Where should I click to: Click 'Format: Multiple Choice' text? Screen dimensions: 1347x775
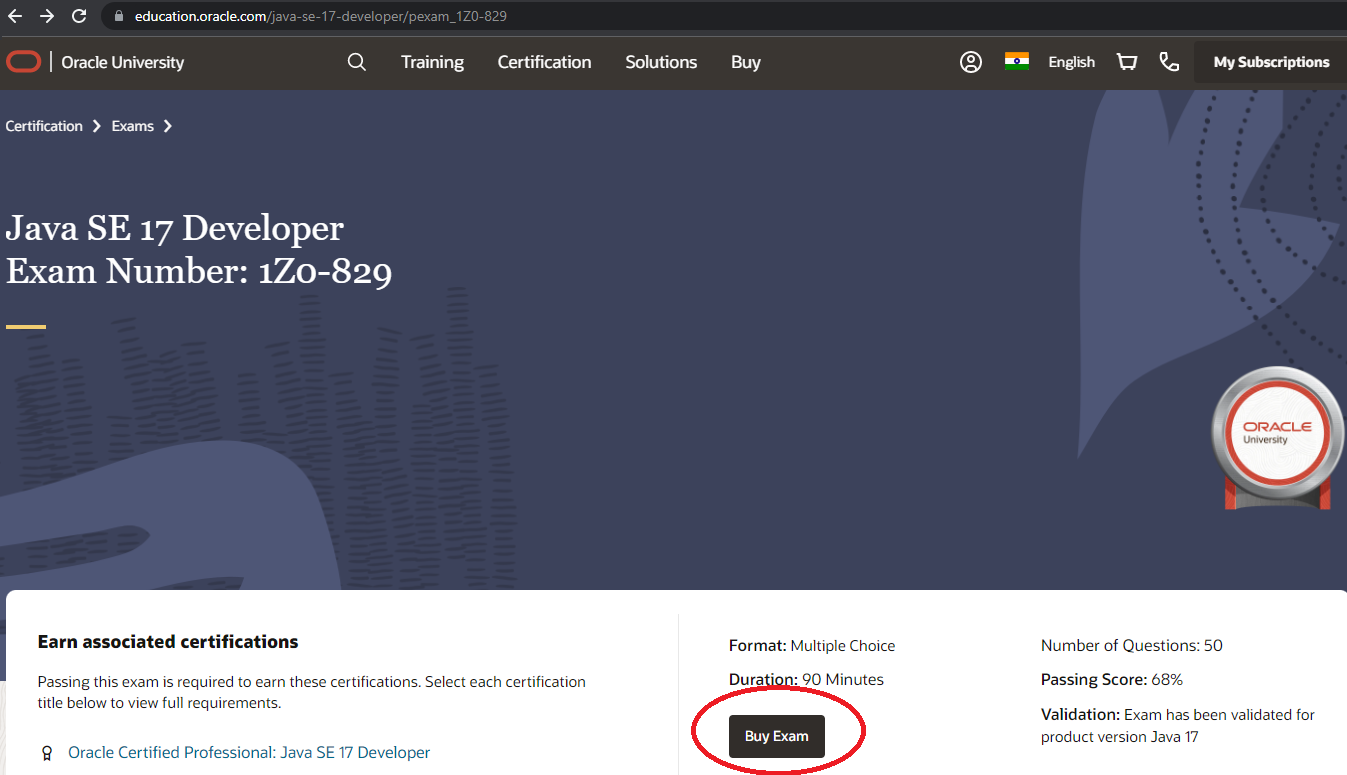pyautogui.click(x=812, y=646)
